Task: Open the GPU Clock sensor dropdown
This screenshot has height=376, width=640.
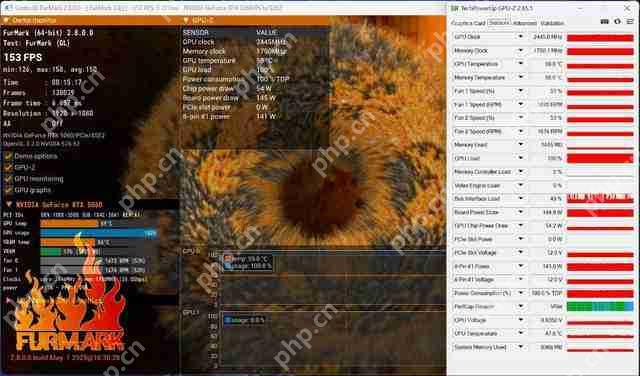Action: click(x=520, y=37)
